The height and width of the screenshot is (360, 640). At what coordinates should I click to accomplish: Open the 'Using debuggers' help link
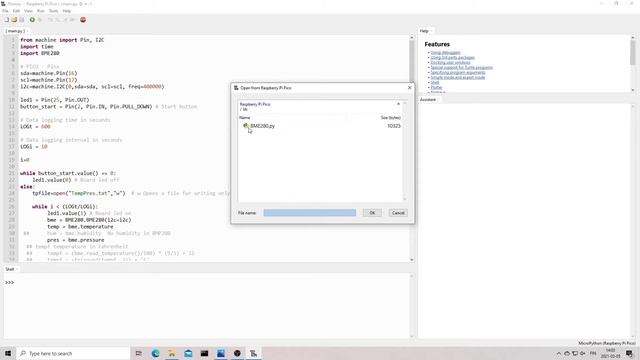click(x=445, y=53)
